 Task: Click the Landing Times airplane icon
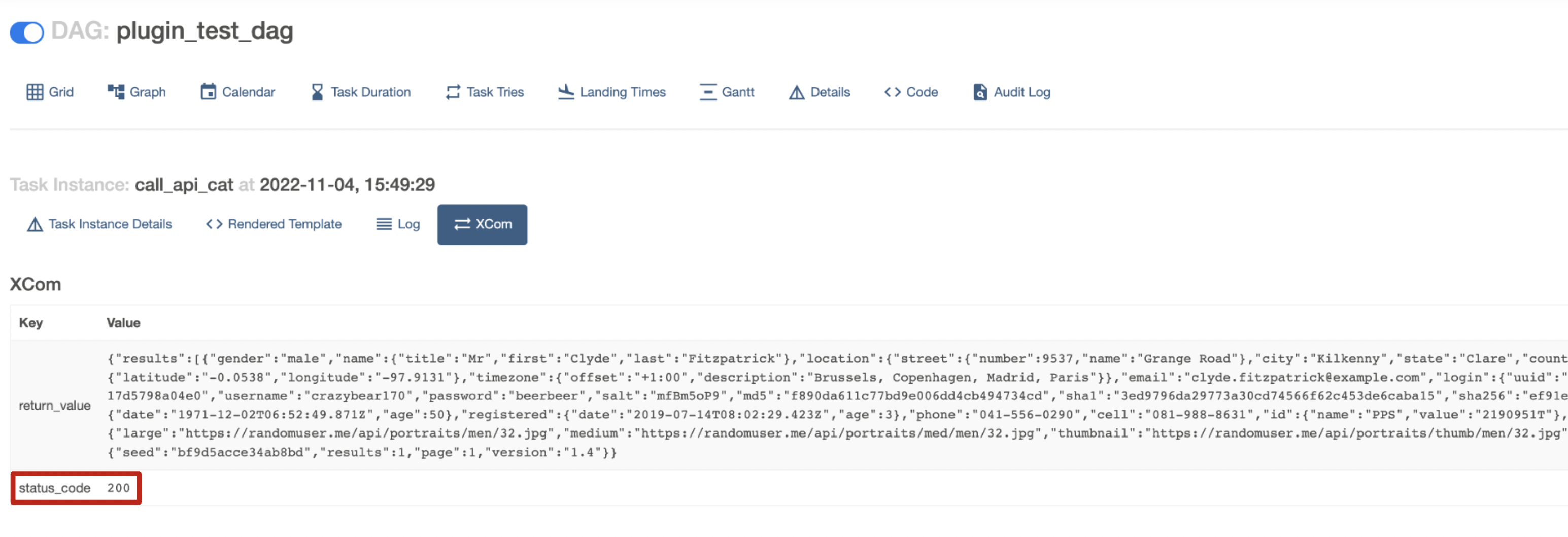coord(566,91)
